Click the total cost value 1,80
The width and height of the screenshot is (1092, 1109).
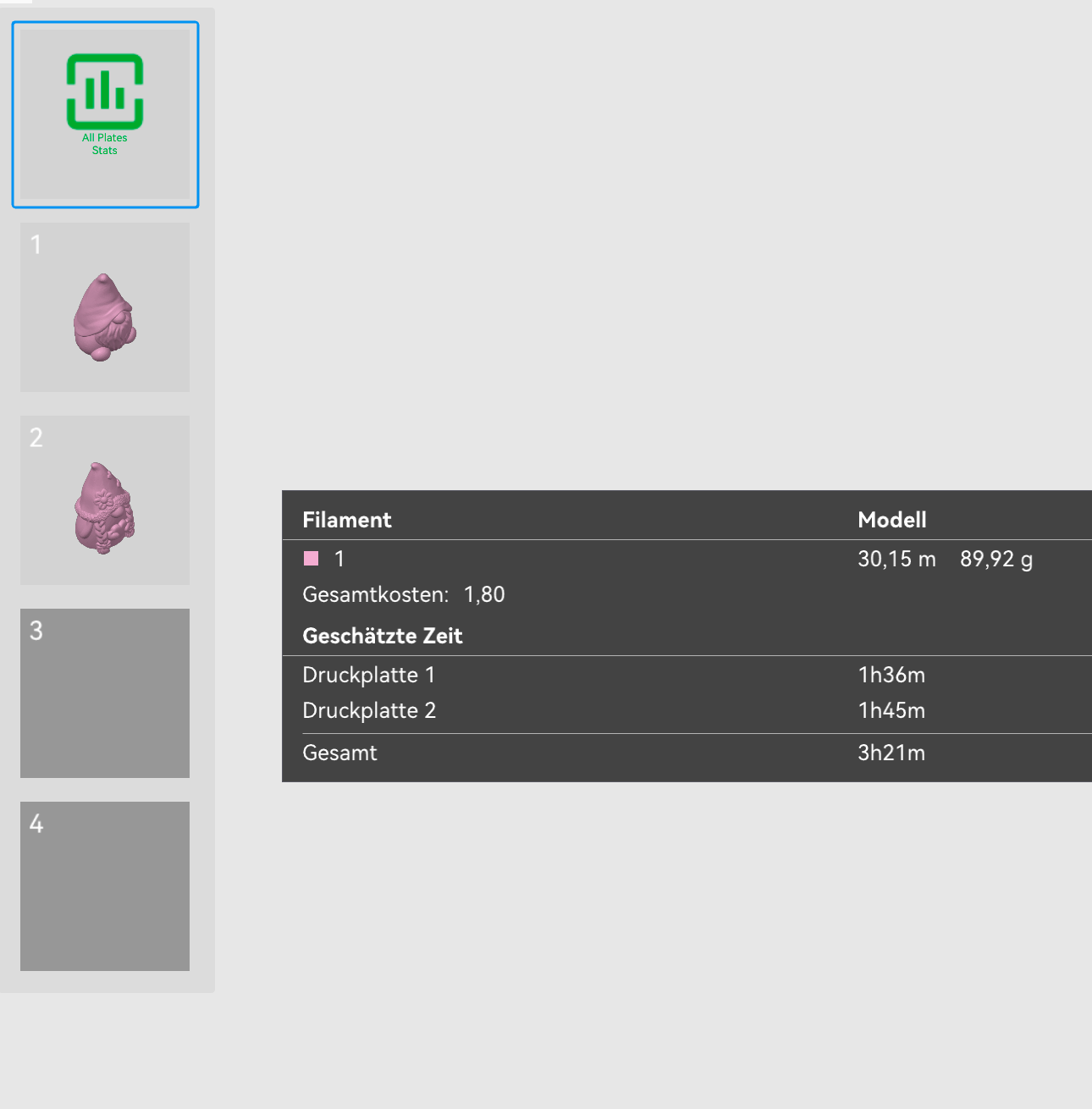pyautogui.click(x=484, y=594)
